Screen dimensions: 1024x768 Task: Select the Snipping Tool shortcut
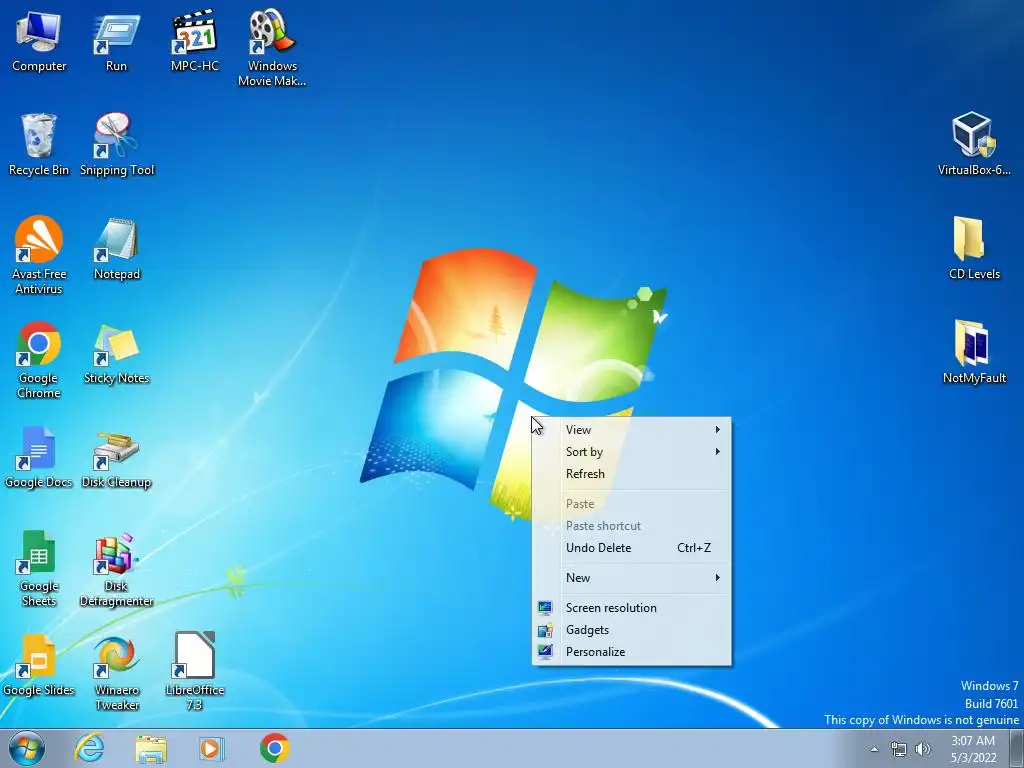[117, 145]
